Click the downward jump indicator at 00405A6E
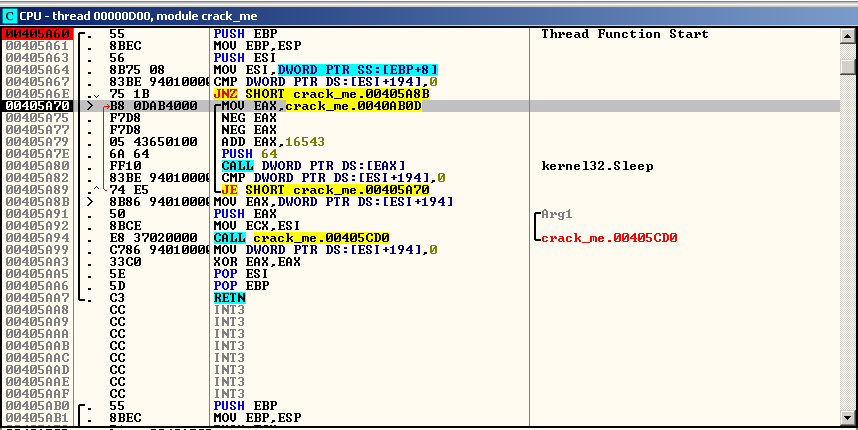Image resolution: width=858 pixels, height=430 pixels. [x=96, y=94]
